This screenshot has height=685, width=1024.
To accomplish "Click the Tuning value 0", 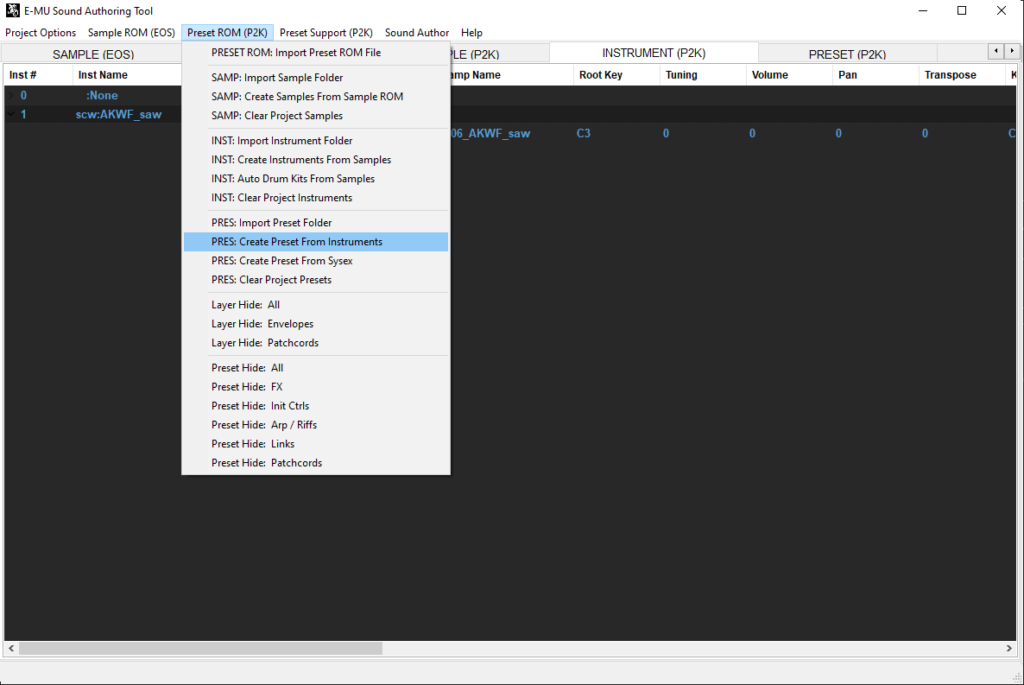I will pyautogui.click(x=666, y=133).
